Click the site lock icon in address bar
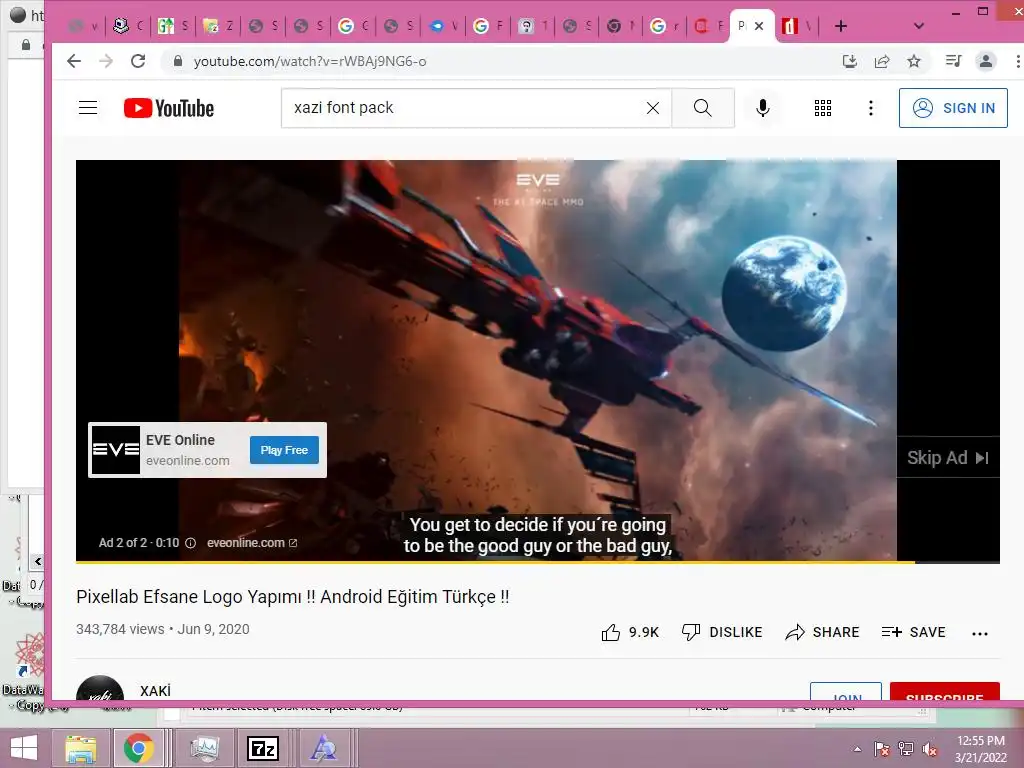The height and width of the screenshot is (768, 1024). [177, 61]
